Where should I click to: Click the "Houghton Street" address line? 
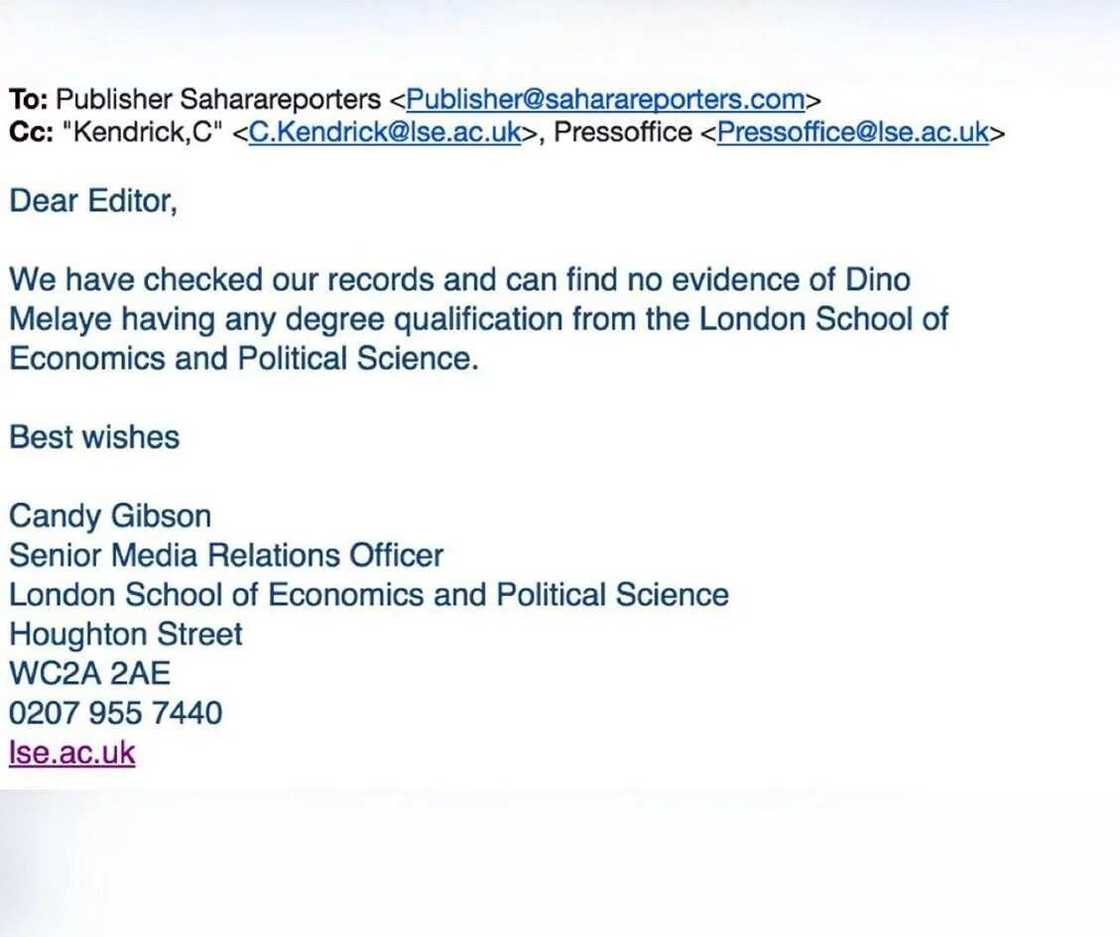[126, 634]
